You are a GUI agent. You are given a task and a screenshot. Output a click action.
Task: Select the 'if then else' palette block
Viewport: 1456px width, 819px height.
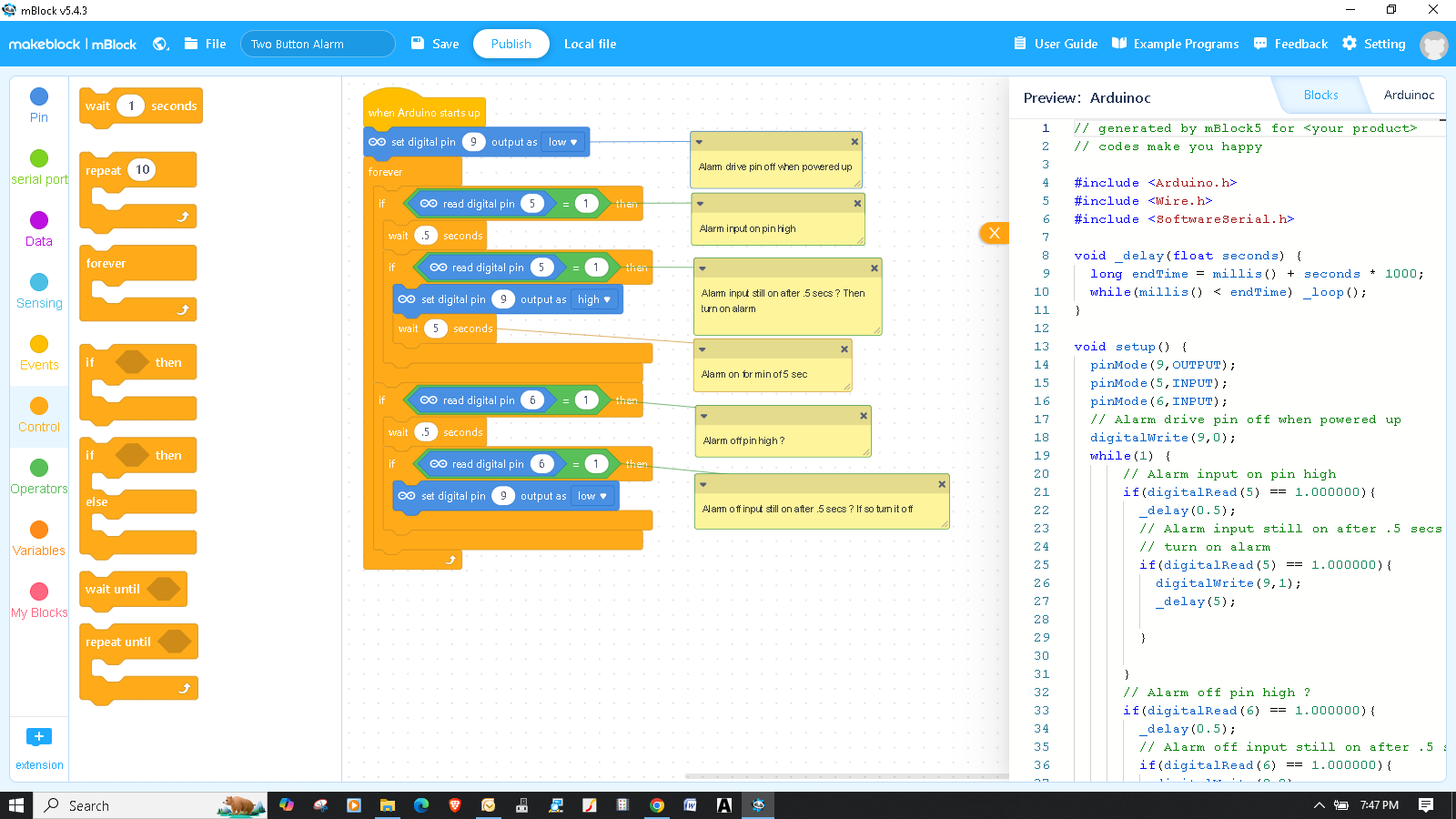coord(137,497)
